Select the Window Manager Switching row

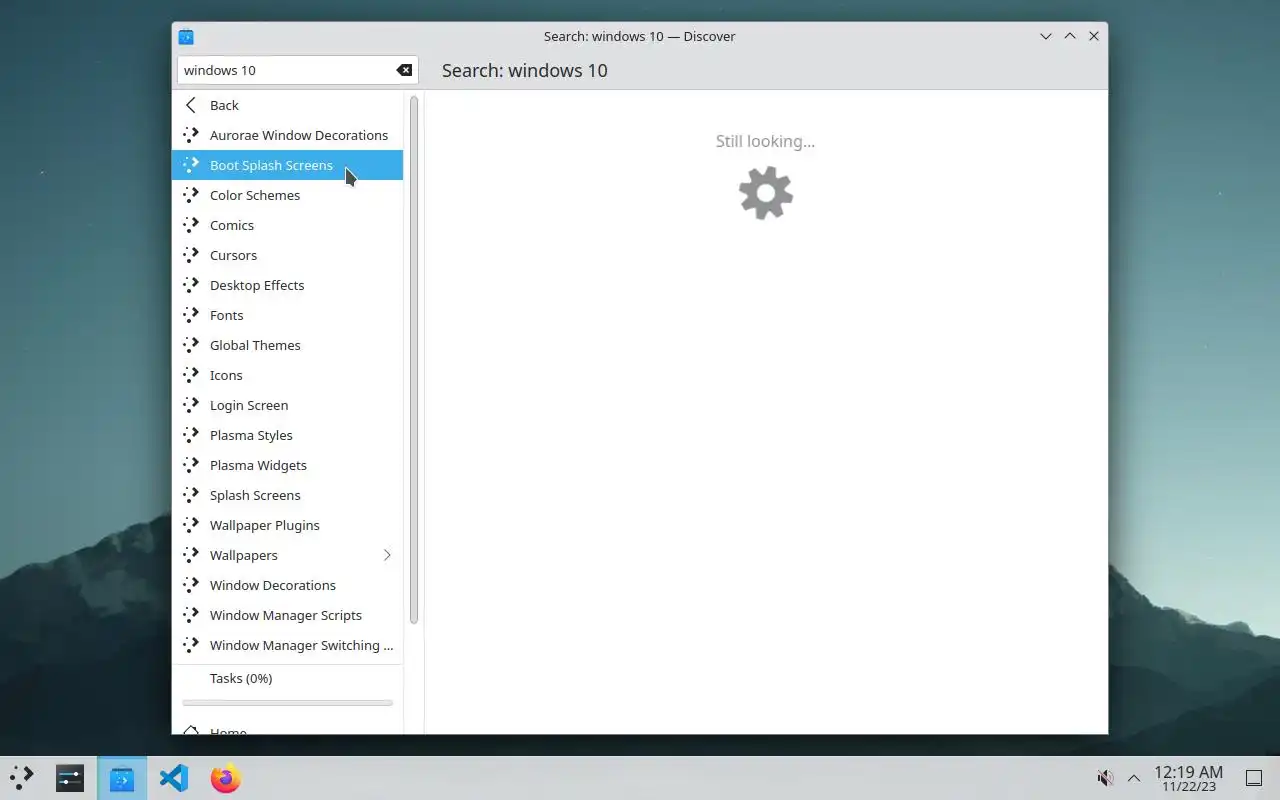[288, 645]
